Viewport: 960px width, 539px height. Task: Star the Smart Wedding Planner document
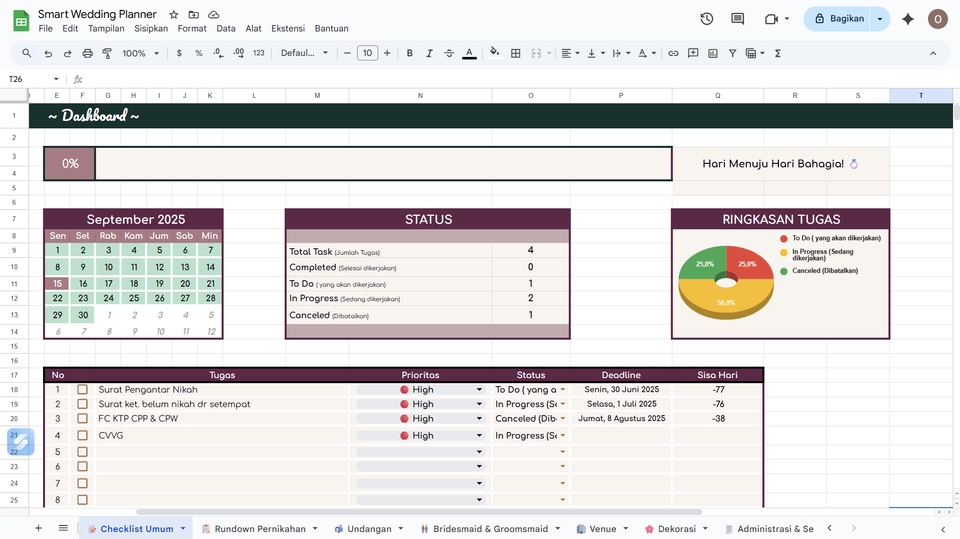click(x=174, y=14)
